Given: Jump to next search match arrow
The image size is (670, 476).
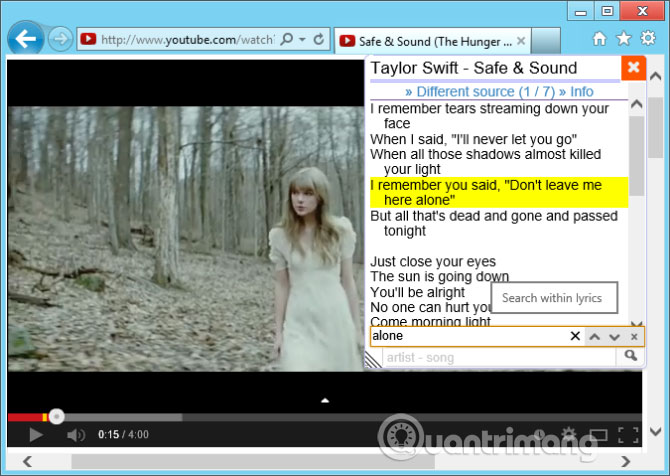Looking at the screenshot, I should pos(614,337).
